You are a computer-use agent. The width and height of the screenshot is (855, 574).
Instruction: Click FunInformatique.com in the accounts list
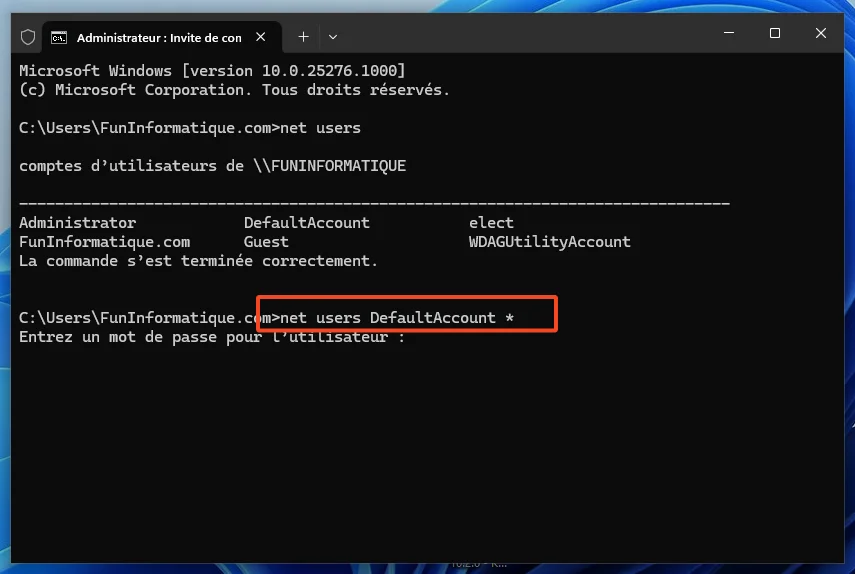point(104,241)
